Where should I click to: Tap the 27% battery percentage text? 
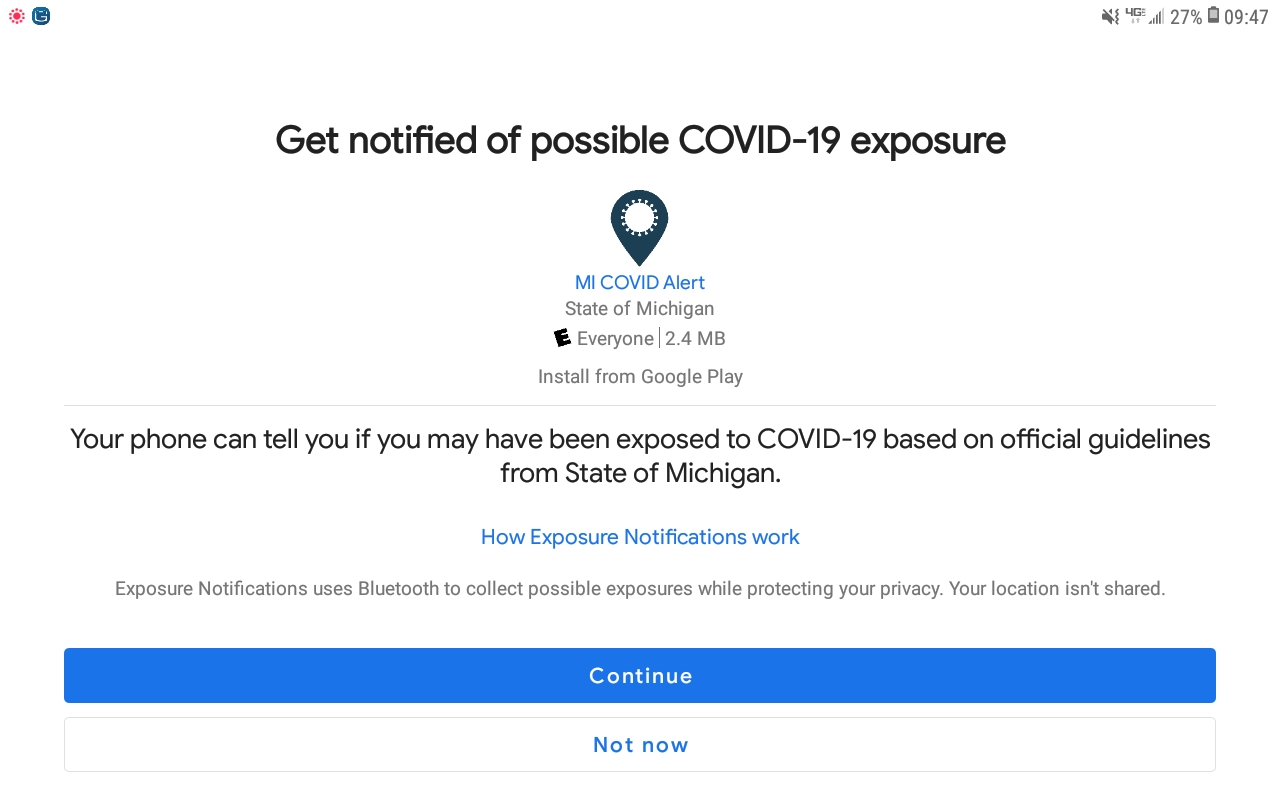pyautogui.click(x=1186, y=17)
